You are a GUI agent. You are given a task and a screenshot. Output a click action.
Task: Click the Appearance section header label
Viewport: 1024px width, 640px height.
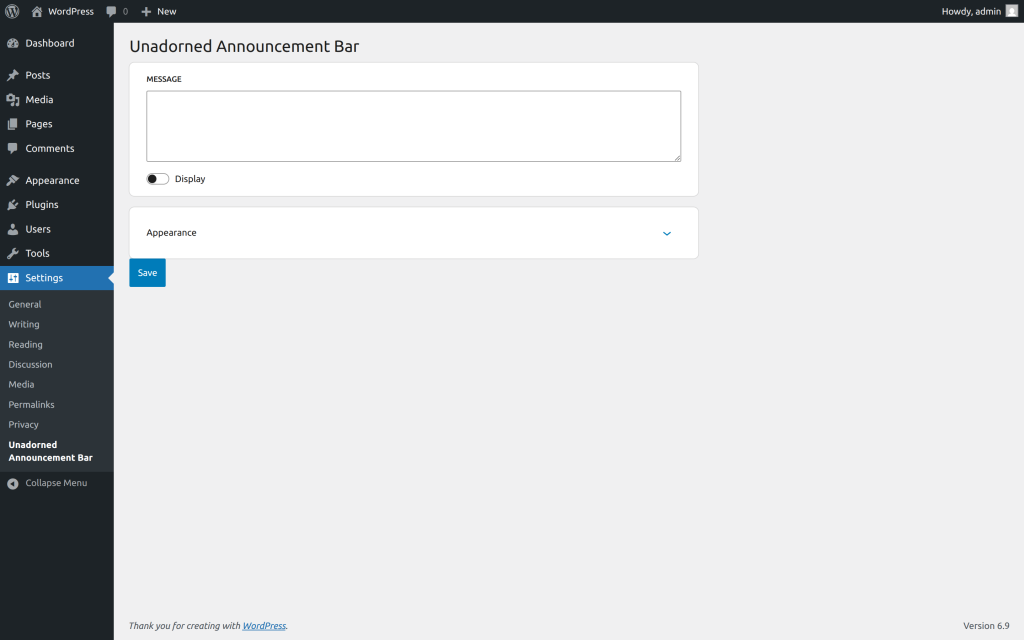(172, 233)
